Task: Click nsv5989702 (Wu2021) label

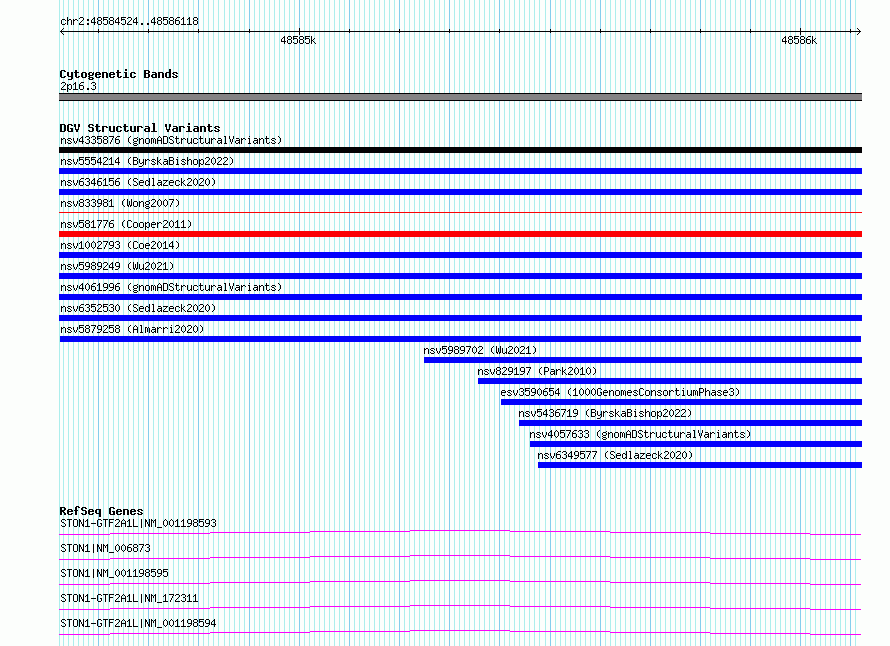Action: [480, 350]
